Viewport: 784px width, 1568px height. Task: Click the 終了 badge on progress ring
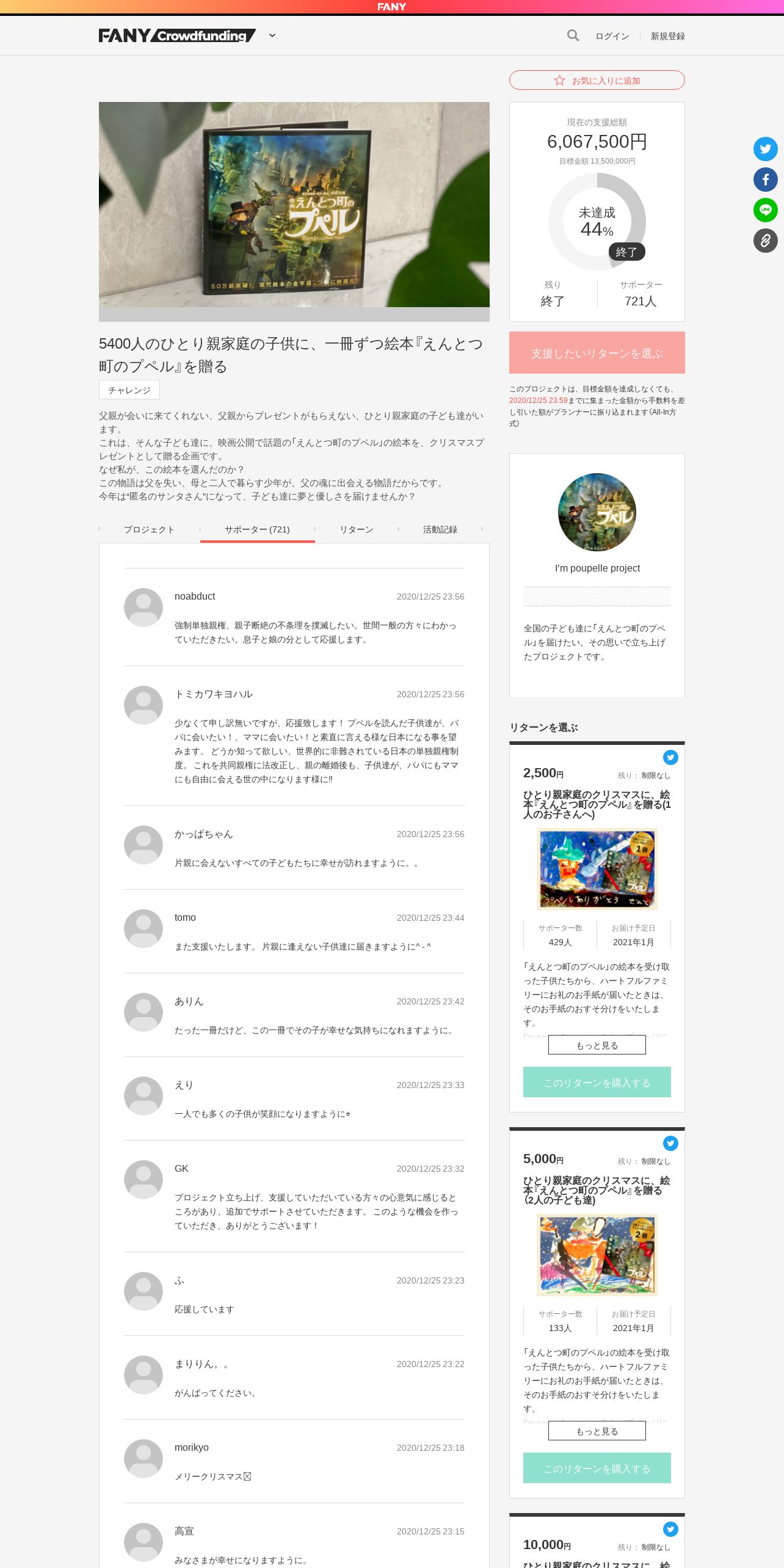click(626, 252)
